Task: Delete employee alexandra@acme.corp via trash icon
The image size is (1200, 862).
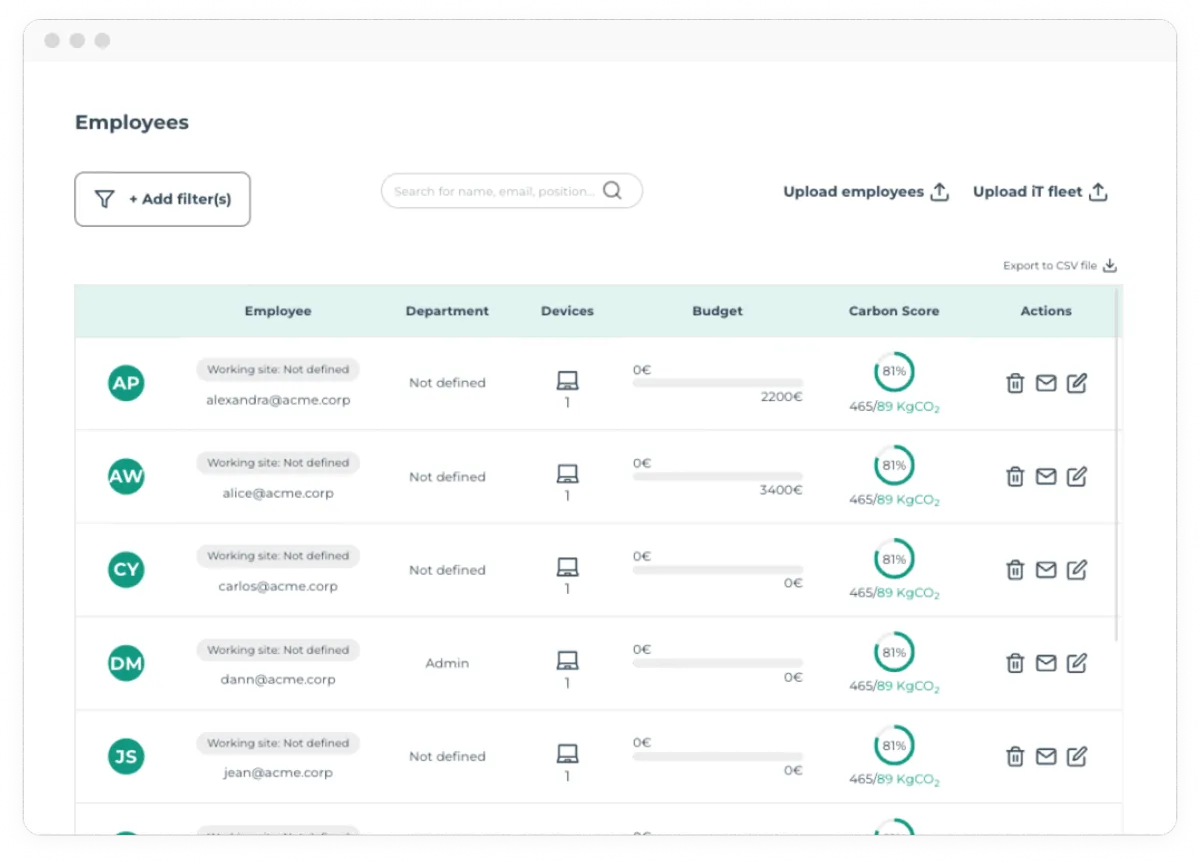Action: point(1015,383)
